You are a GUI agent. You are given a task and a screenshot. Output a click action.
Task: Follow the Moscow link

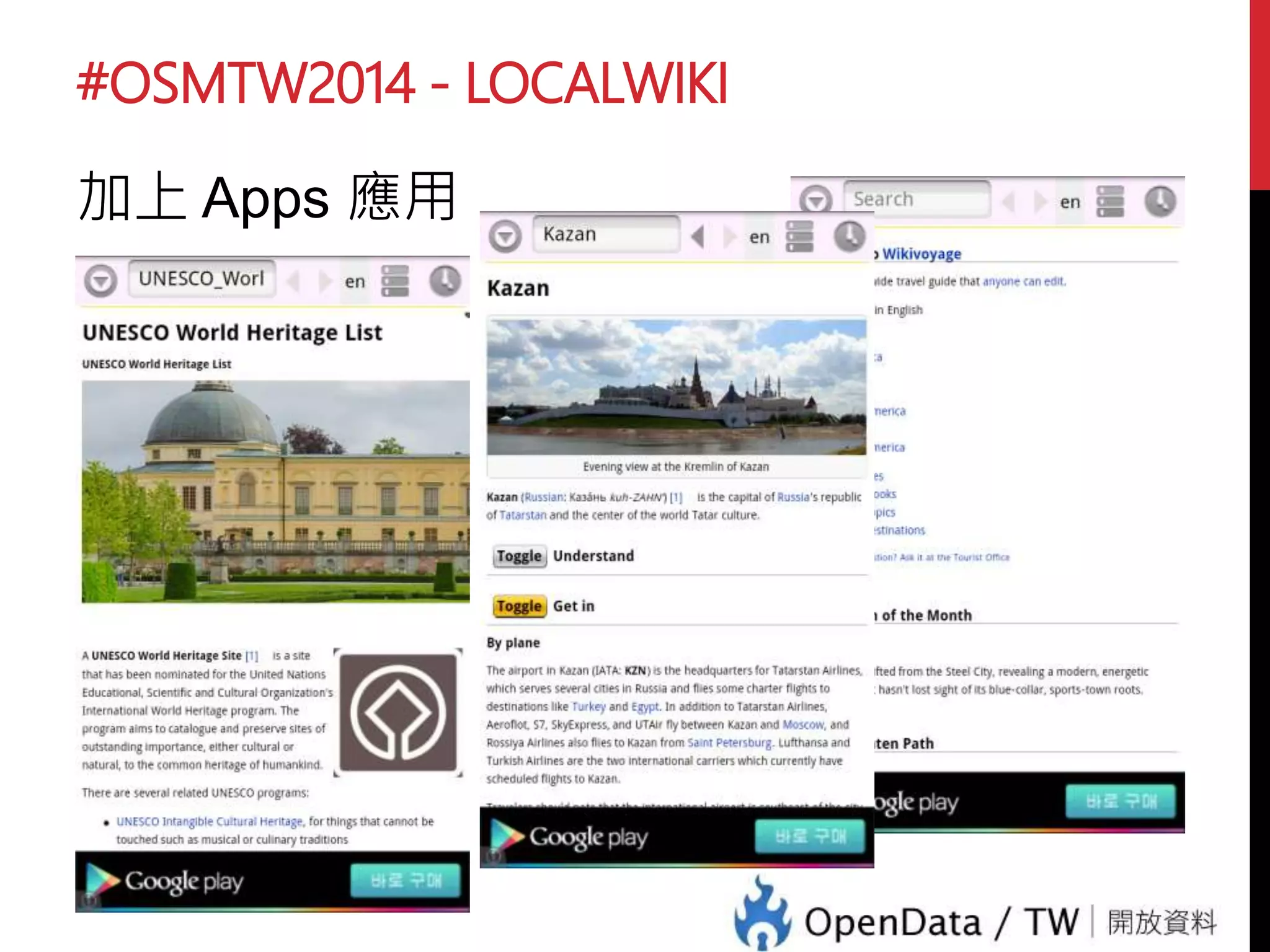click(x=803, y=725)
